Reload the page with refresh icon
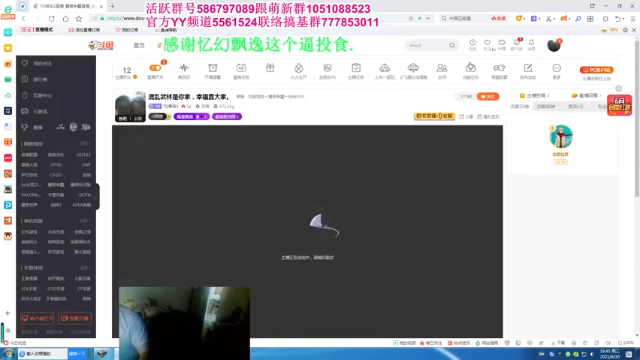This screenshot has width=640, height=360. 51,19
